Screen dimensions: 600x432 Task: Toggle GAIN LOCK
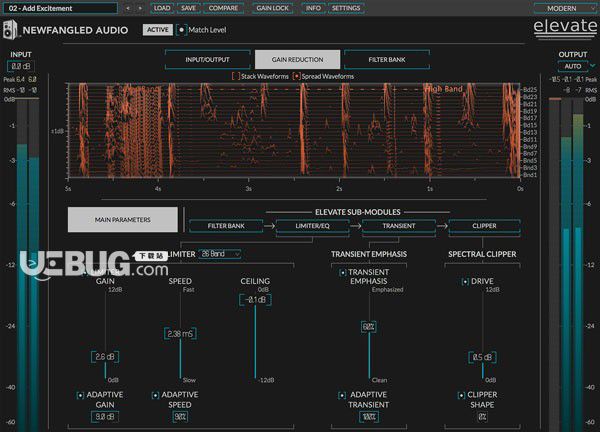(272, 8)
